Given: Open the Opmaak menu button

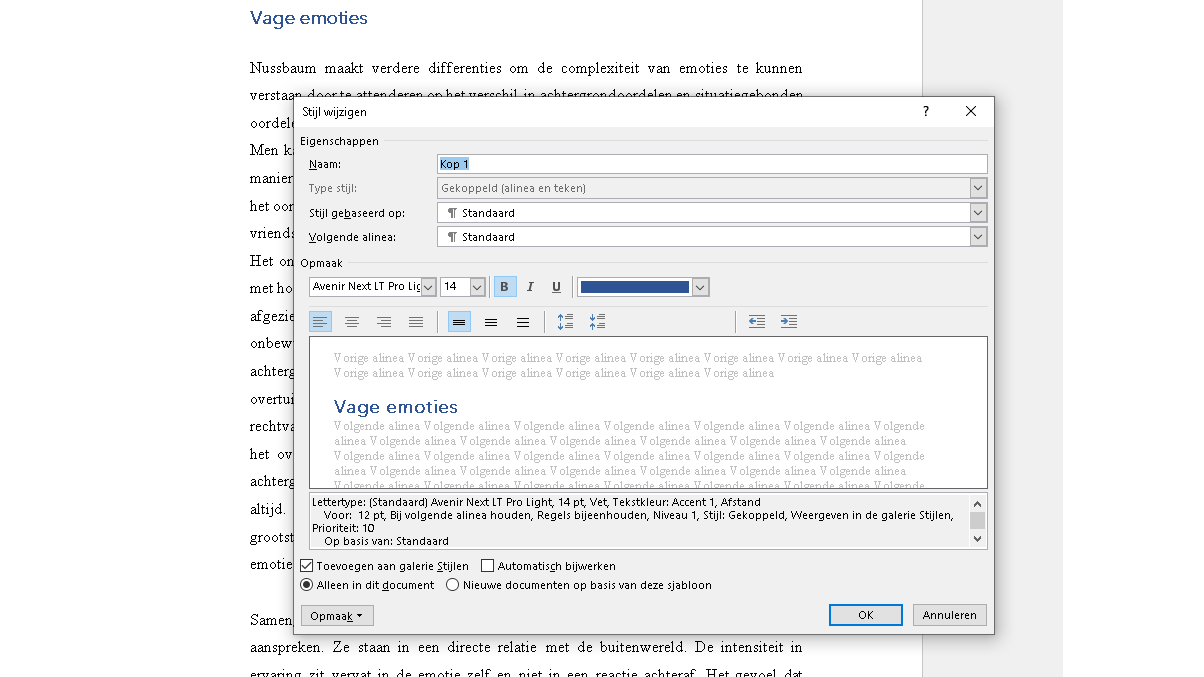Looking at the screenshot, I should click(337, 616).
